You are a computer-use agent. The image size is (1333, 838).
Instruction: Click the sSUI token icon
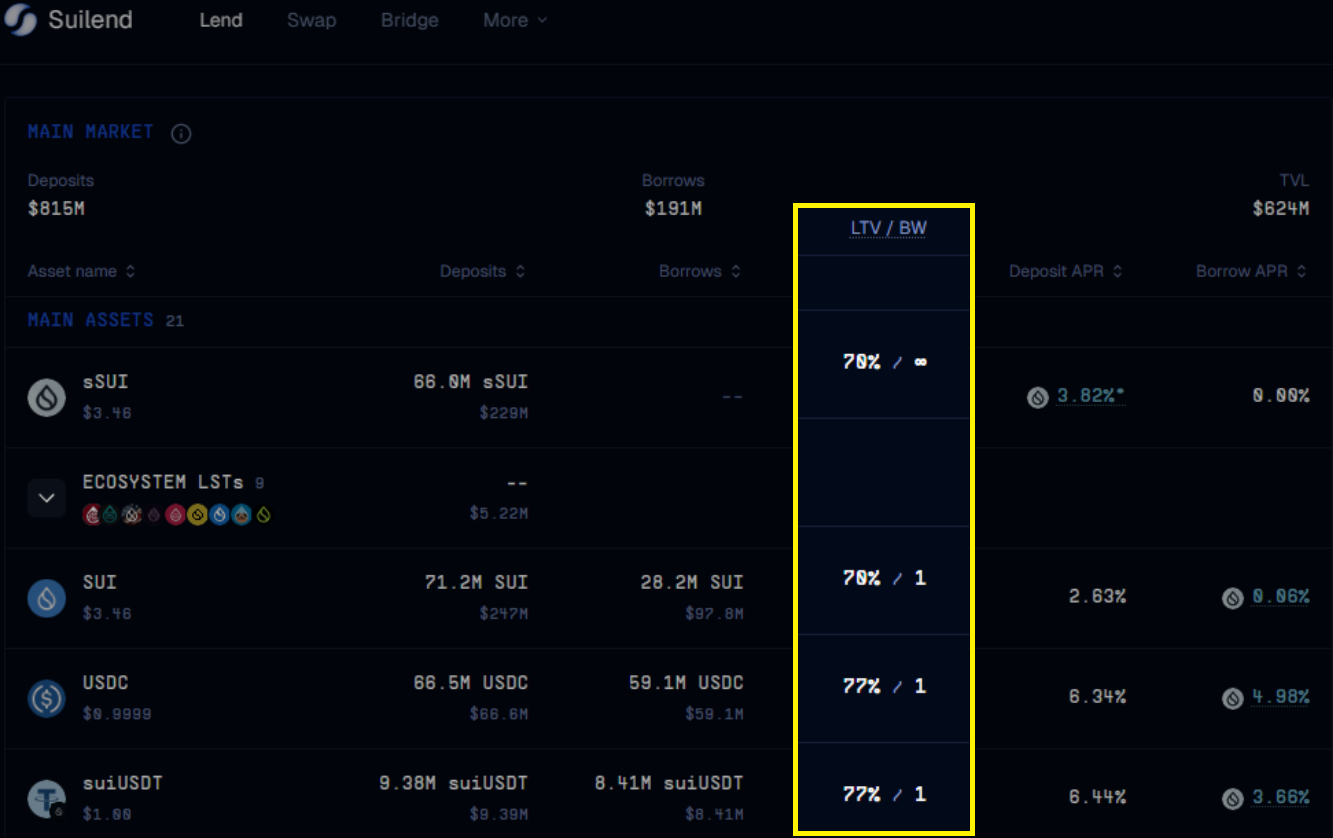pyautogui.click(x=46, y=397)
